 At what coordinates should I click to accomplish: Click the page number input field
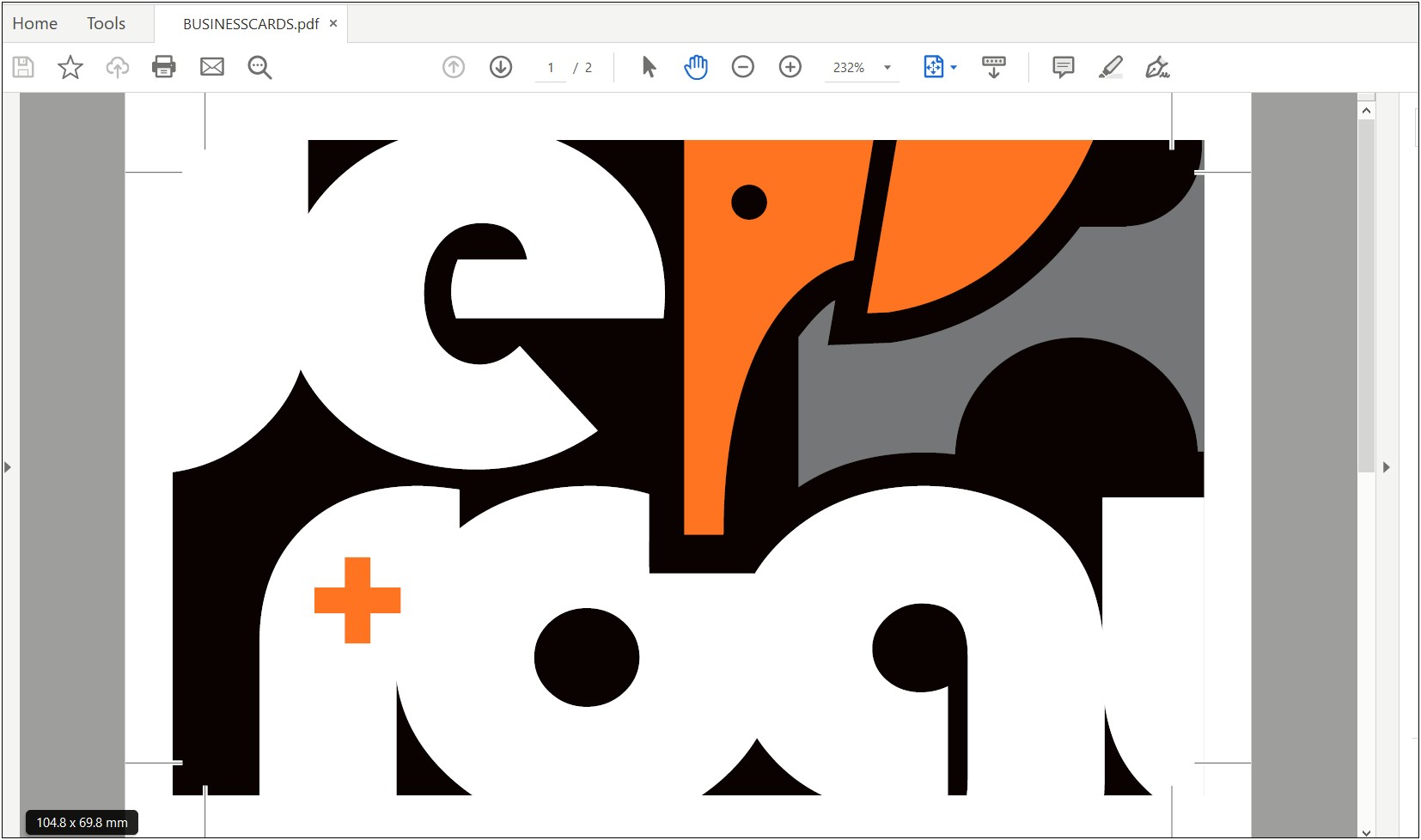(x=551, y=67)
